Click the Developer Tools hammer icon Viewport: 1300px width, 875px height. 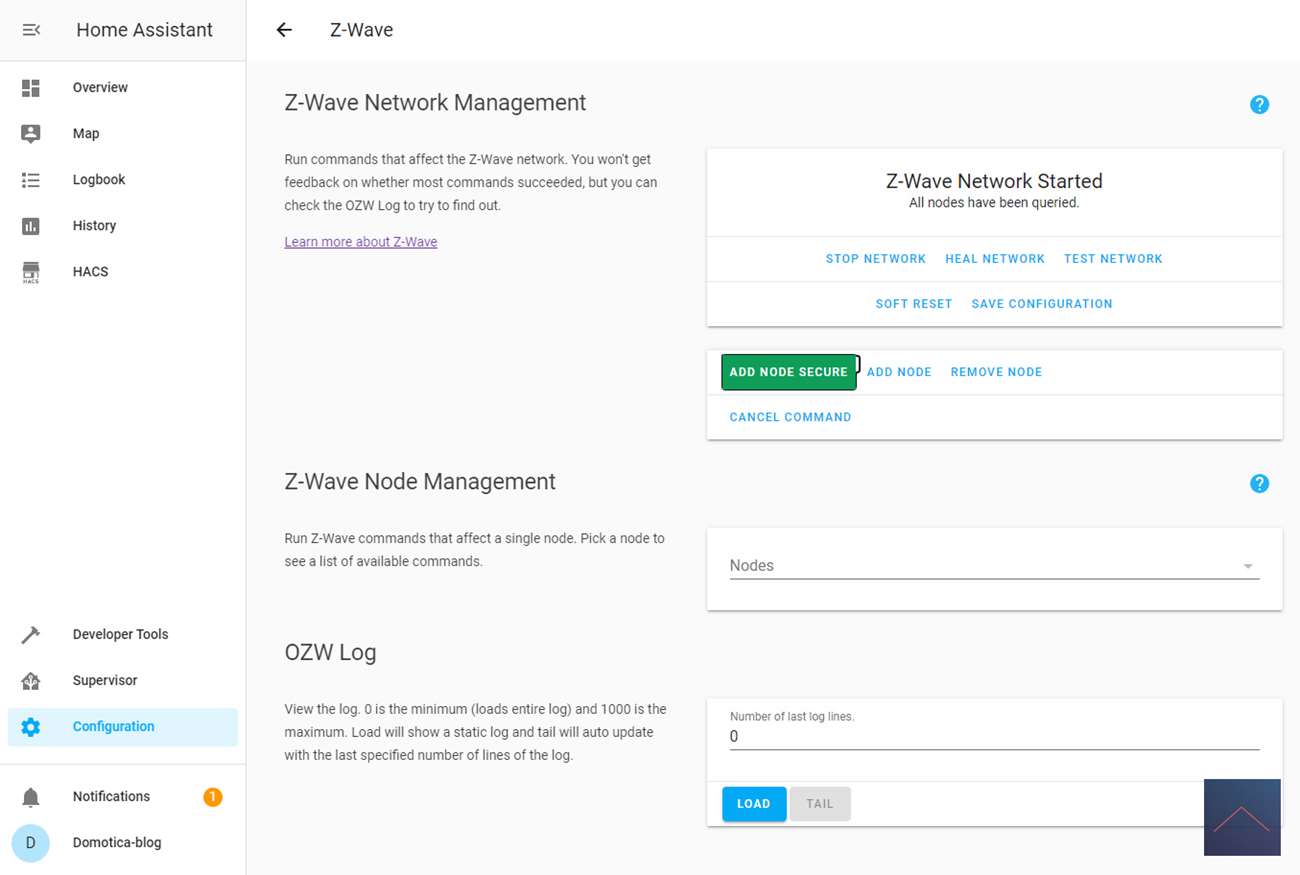coord(31,635)
